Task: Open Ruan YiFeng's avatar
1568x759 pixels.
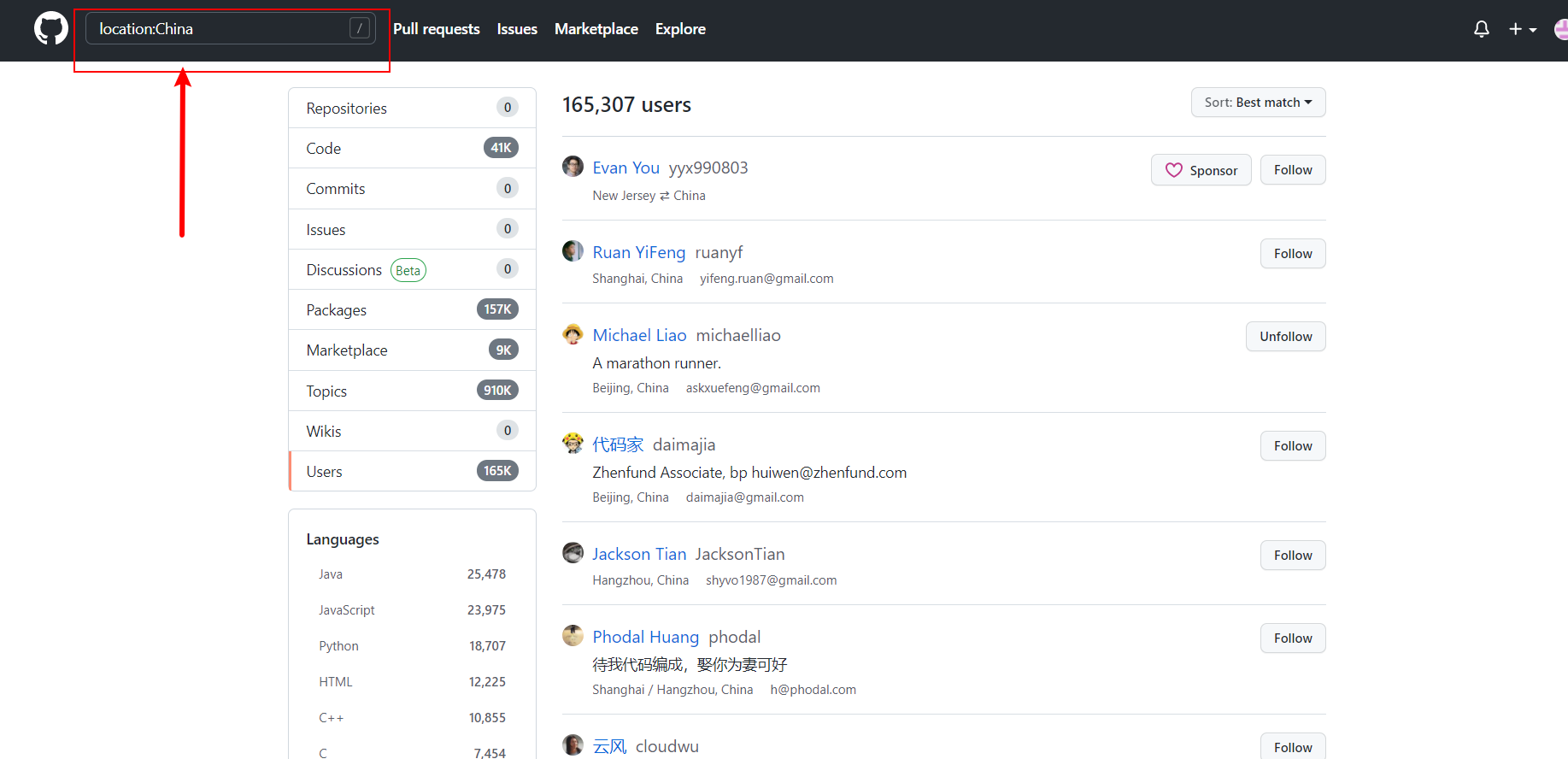Action: (573, 250)
